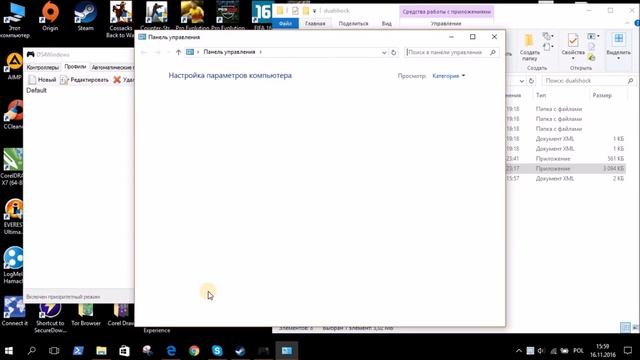This screenshot has height=360, width=640.
Task: Open the EVEREST Ultimate desktop icon
Action: [13, 217]
